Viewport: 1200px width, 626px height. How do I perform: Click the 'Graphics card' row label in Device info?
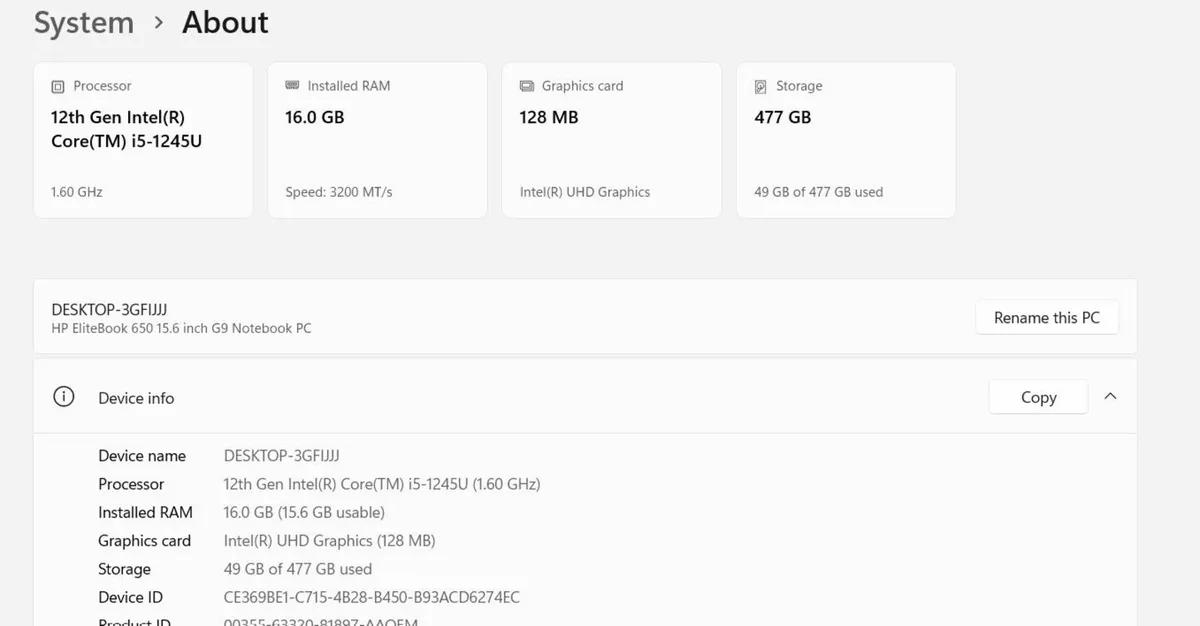pyautogui.click(x=144, y=541)
